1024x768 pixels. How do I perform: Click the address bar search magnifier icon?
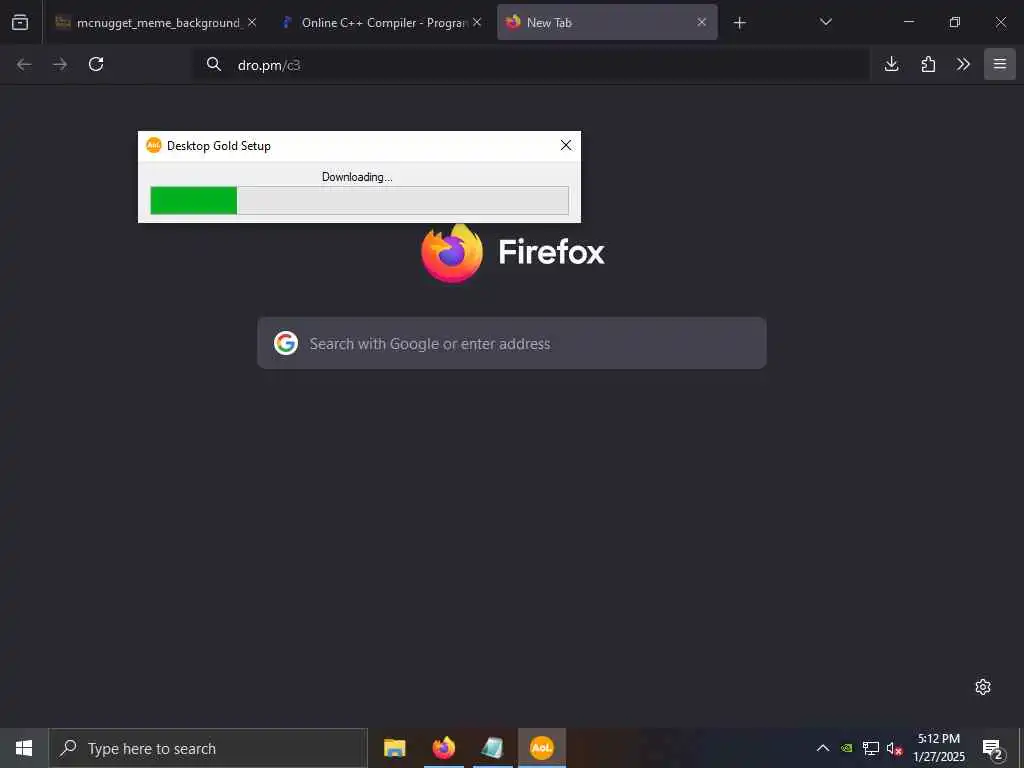(214, 64)
